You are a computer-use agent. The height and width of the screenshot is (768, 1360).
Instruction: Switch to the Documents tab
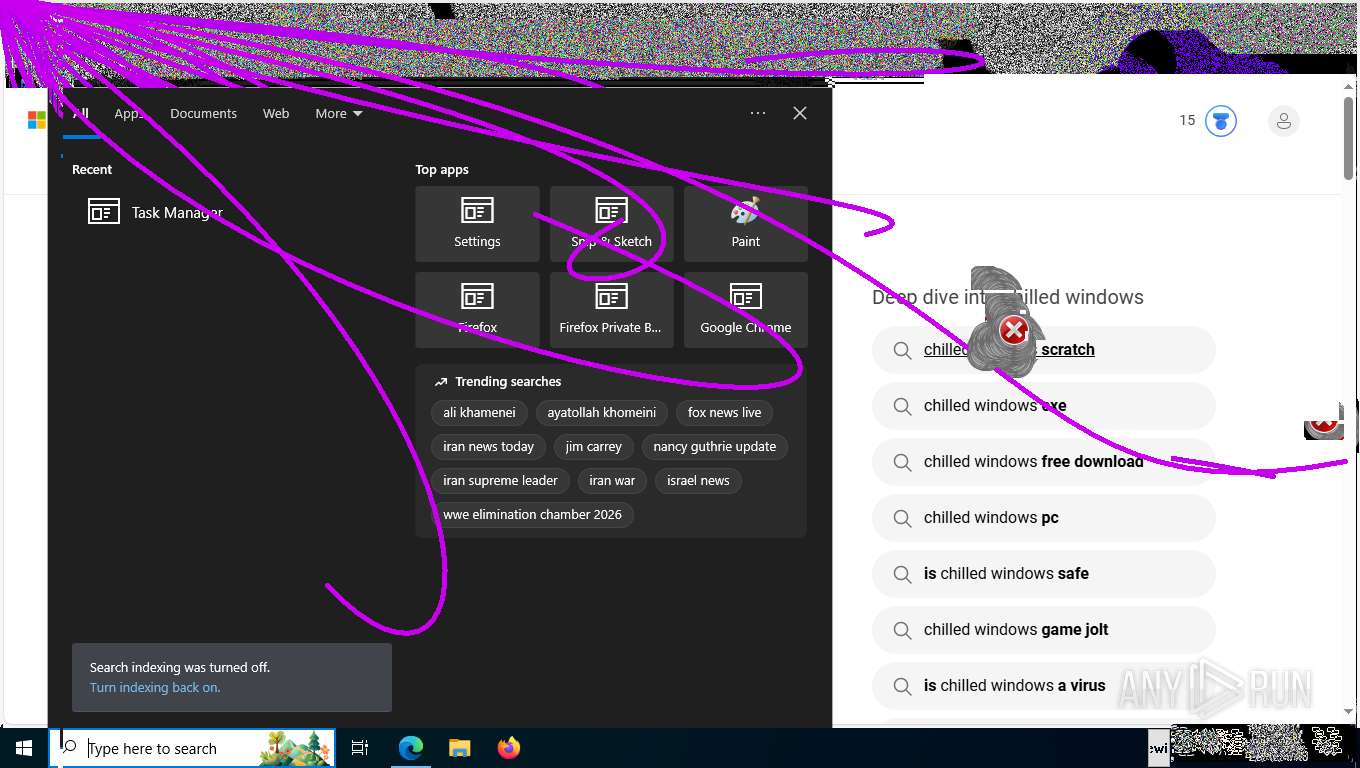click(x=203, y=114)
